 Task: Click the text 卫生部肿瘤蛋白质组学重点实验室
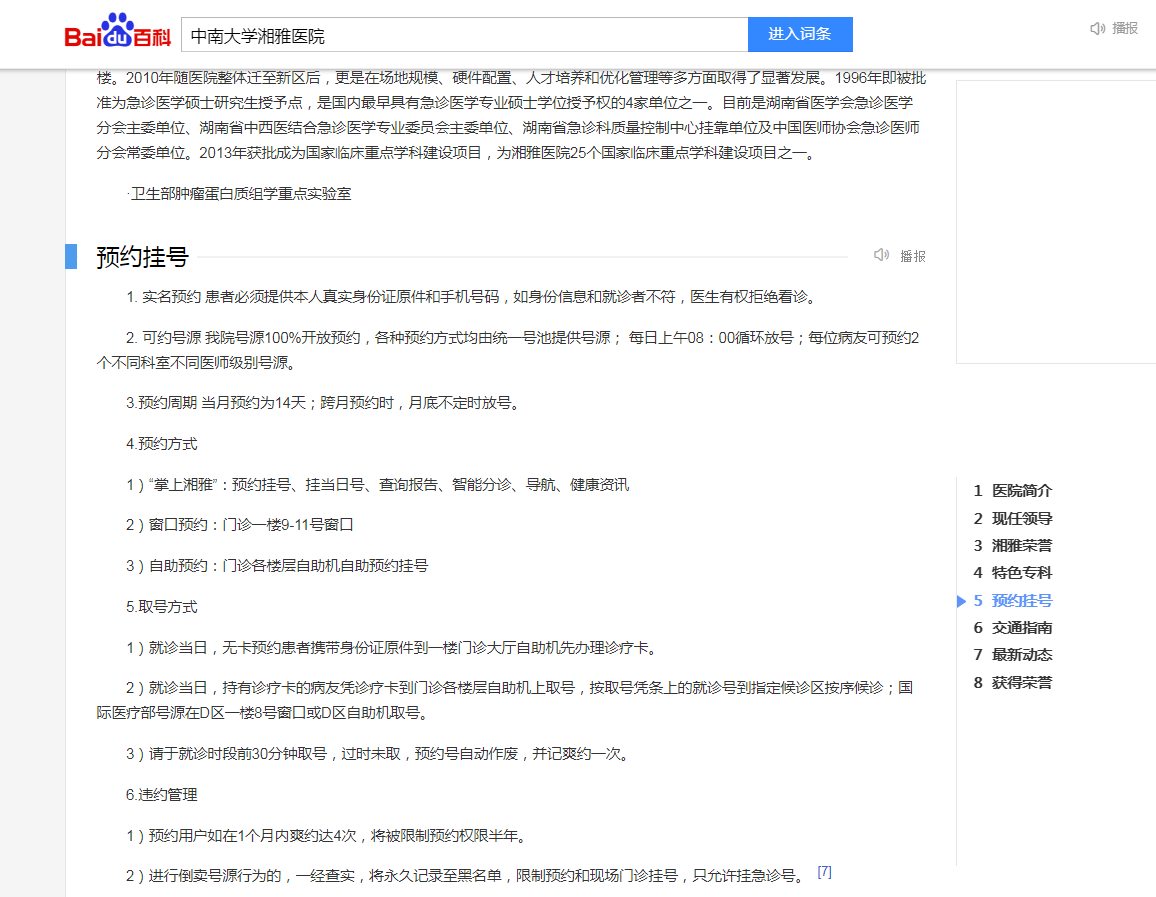click(x=239, y=194)
